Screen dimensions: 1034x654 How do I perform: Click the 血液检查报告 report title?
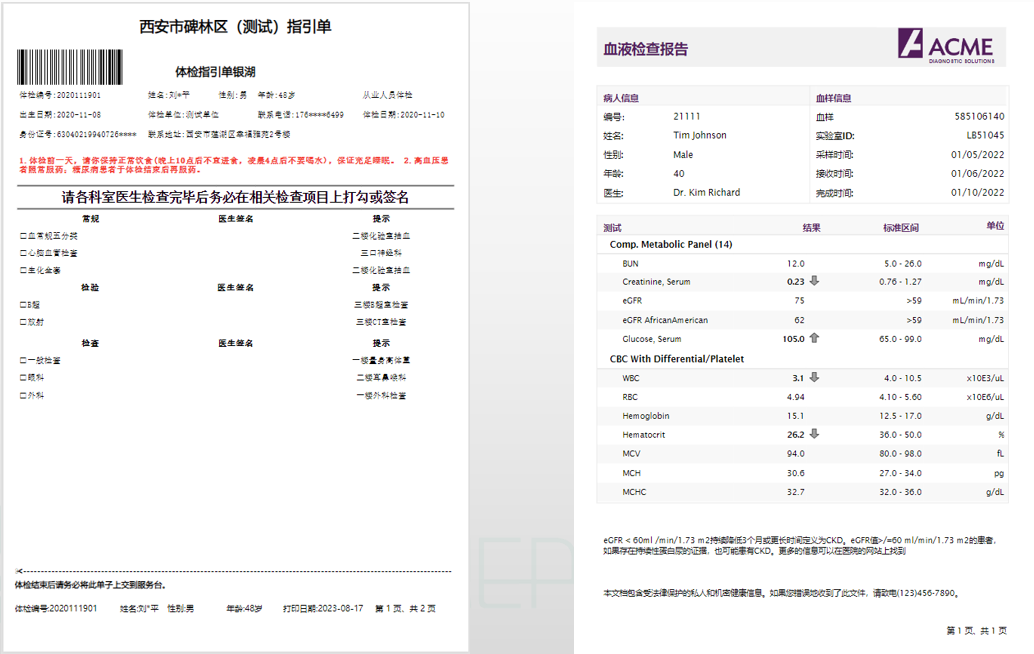646,49
